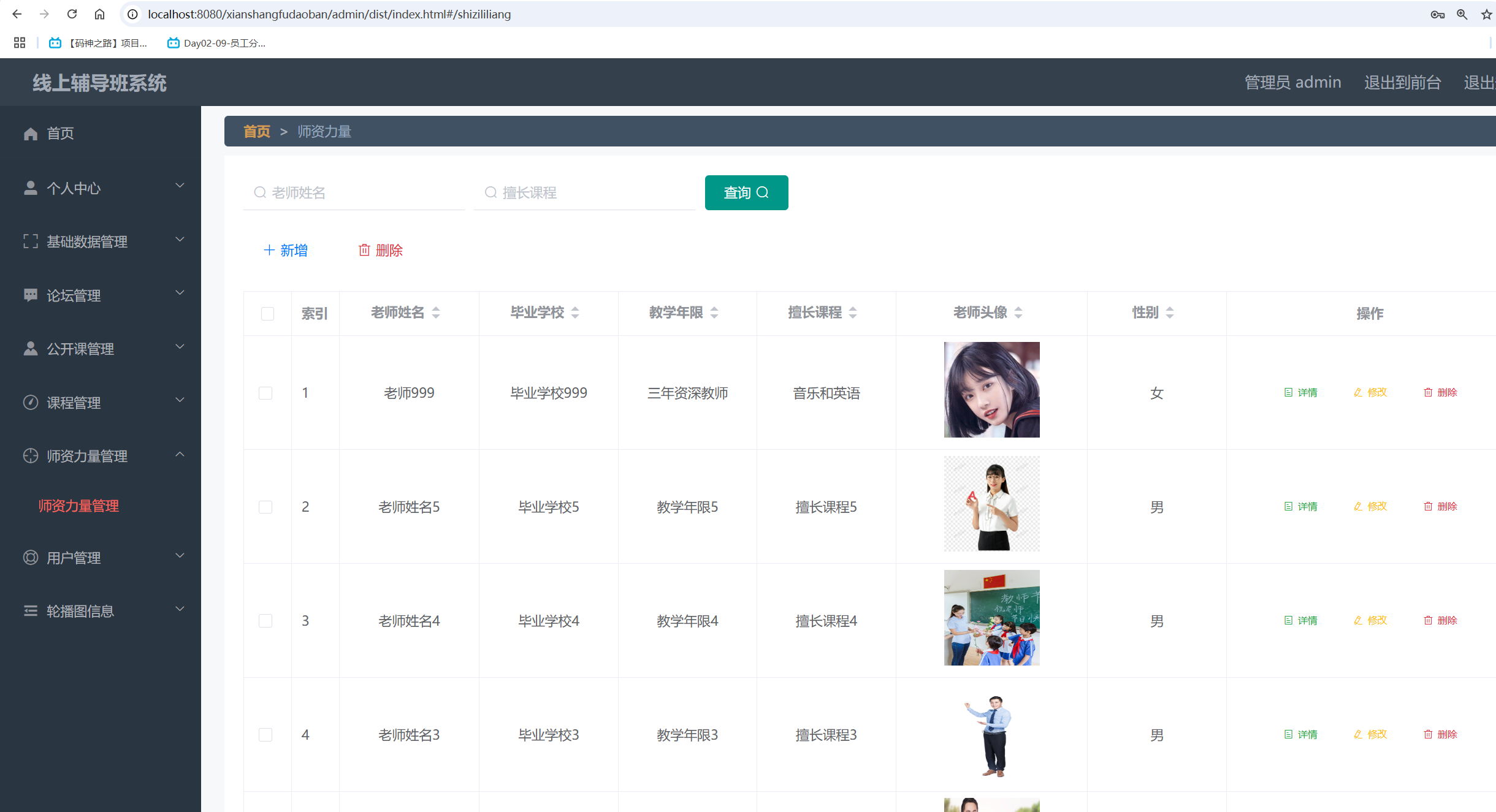Viewport: 1496px width, 812px height.
Task: Click the portrait thumbnail of 老师999
Action: click(991, 390)
